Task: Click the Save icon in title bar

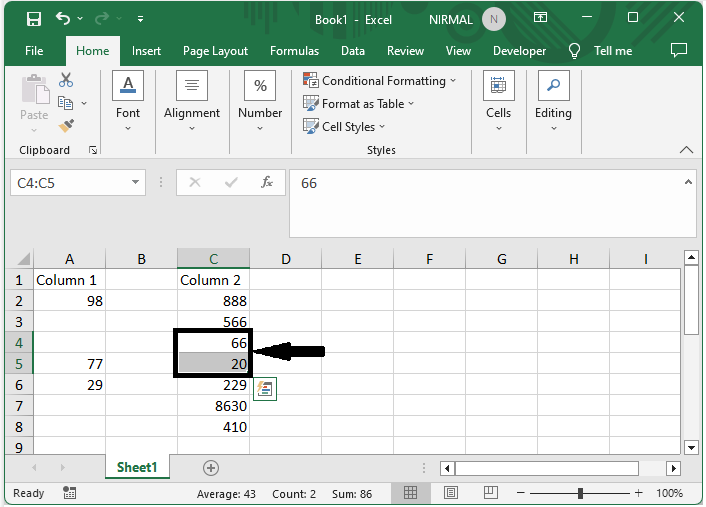Action: coord(33,18)
